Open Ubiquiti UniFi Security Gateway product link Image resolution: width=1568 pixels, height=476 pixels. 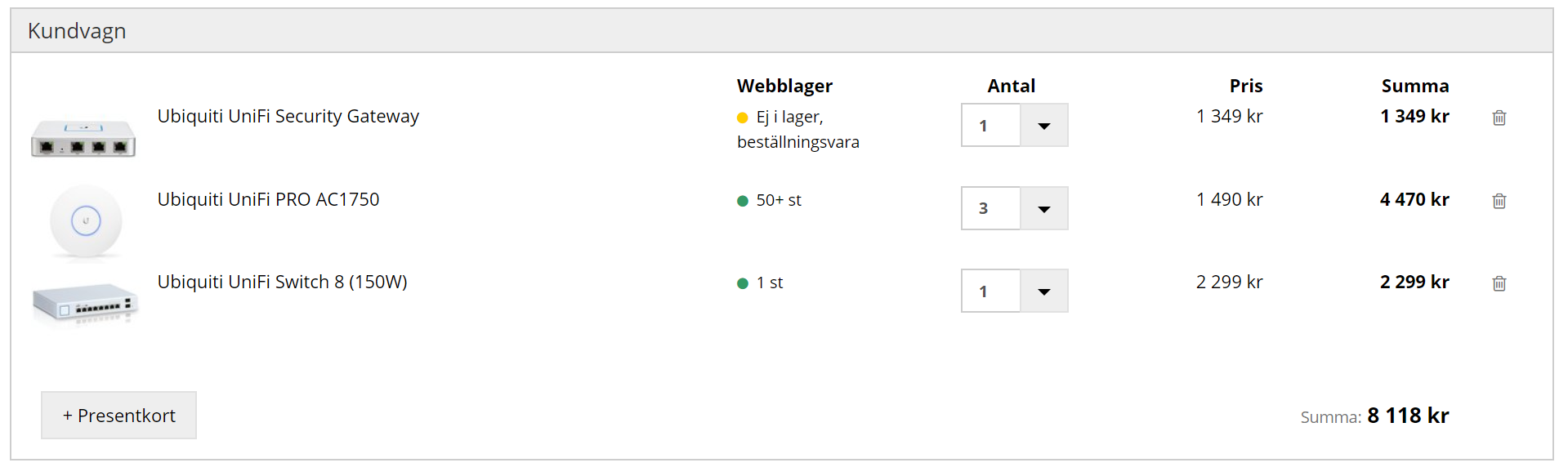click(x=288, y=116)
